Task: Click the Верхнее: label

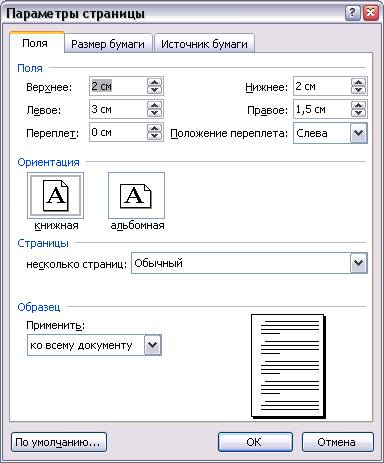Action: click(49, 87)
